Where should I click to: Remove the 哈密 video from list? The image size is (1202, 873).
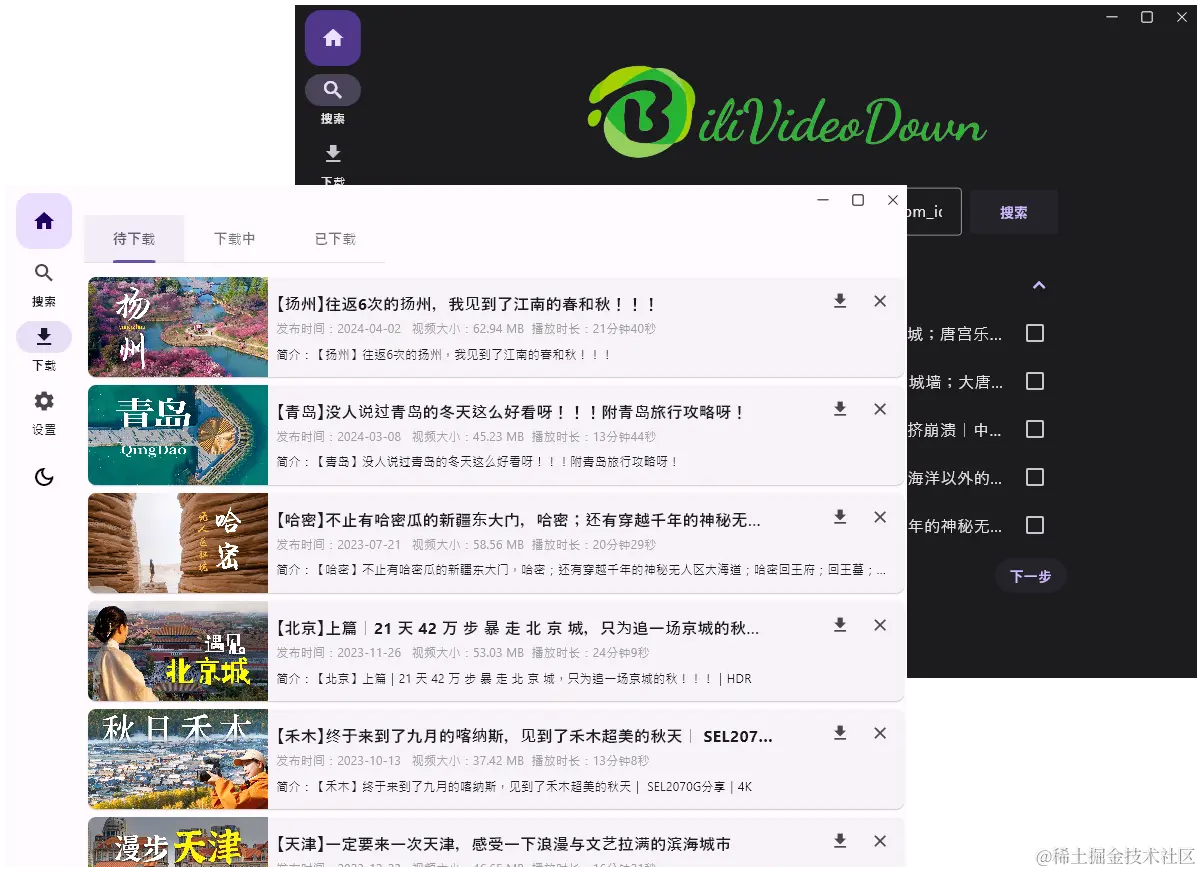[880, 517]
